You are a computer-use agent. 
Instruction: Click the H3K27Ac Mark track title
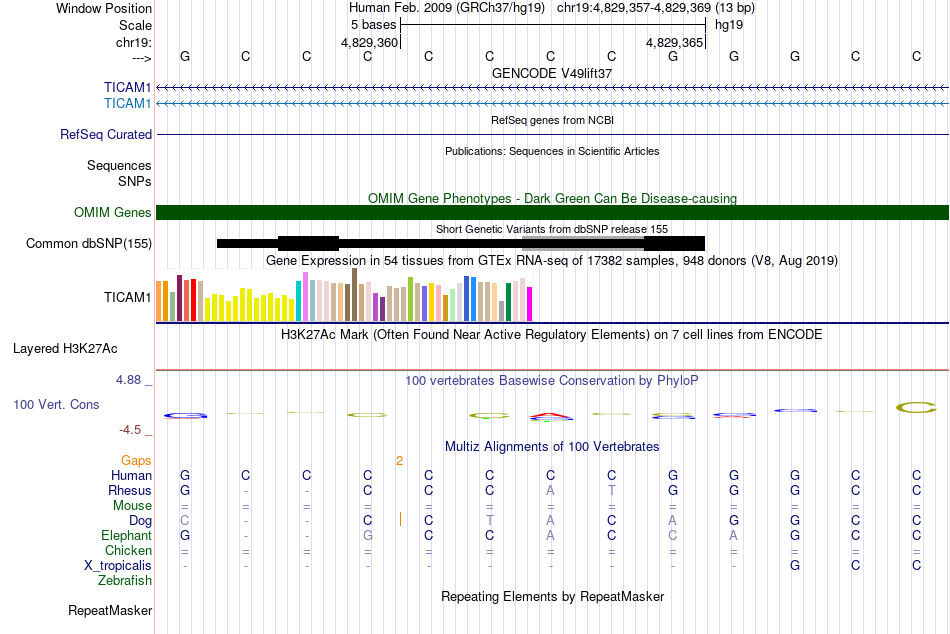(552, 335)
